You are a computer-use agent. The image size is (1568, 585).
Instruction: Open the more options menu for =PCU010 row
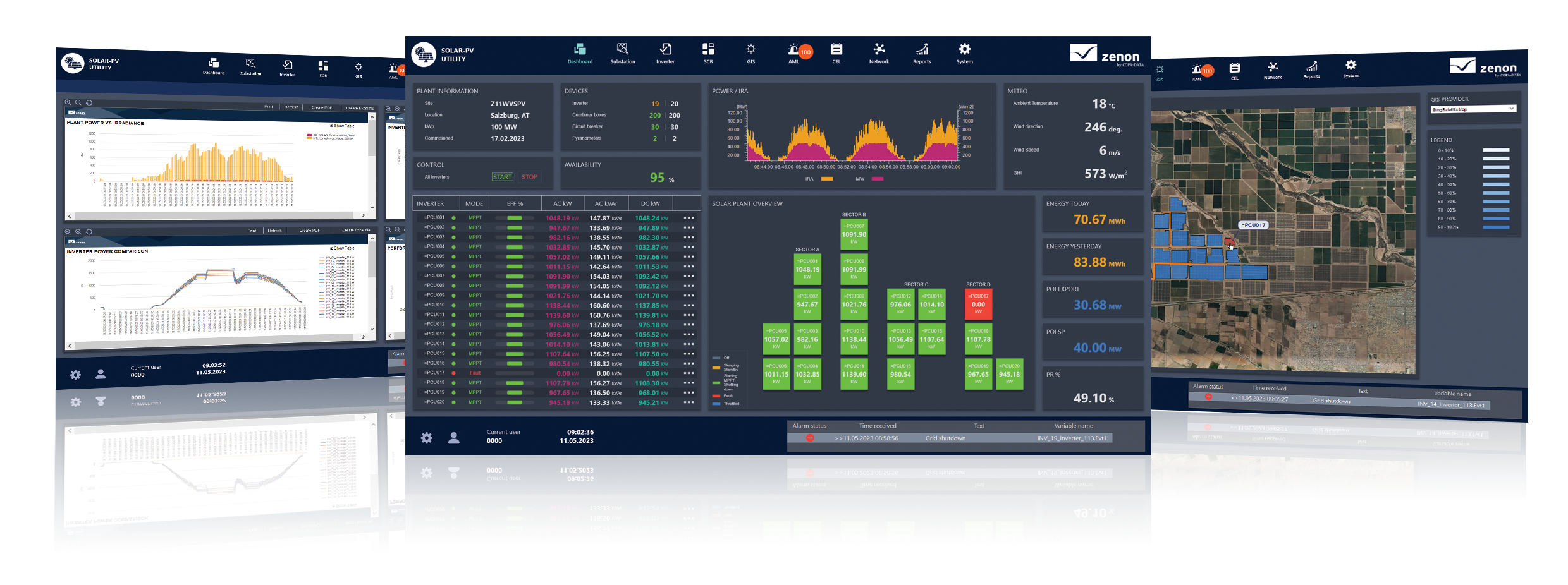[x=689, y=305]
